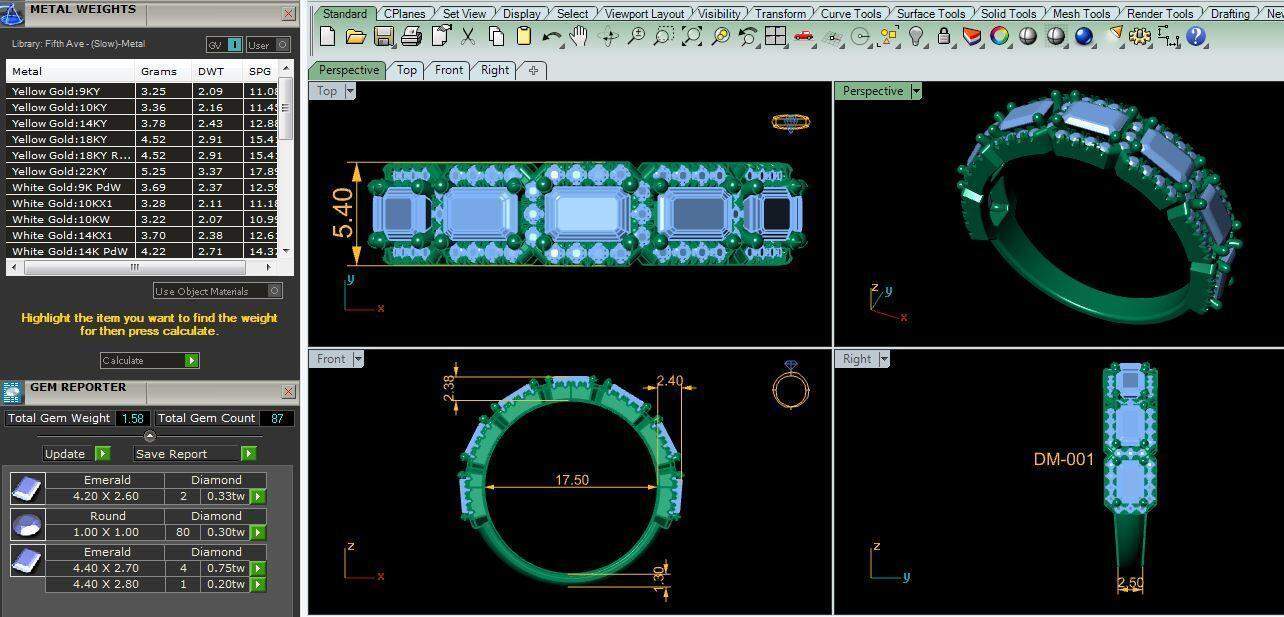The image size is (1284, 617).
Task: Select the Pan hand tool
Action: 579,37
